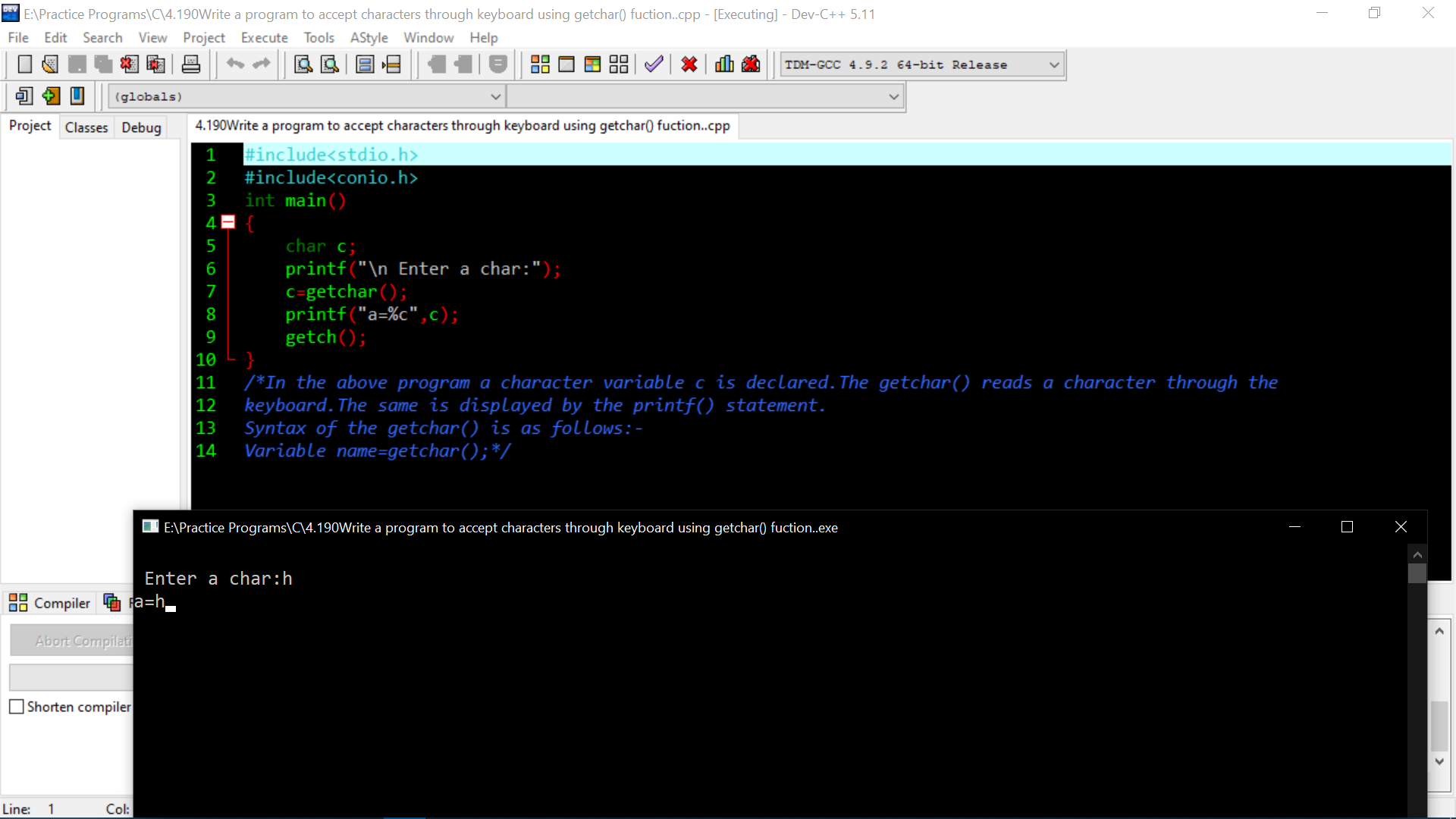Screen dimensions: 1456x819
Task: Click the Stop execution red X icon
Action: (x=690, y=63)
